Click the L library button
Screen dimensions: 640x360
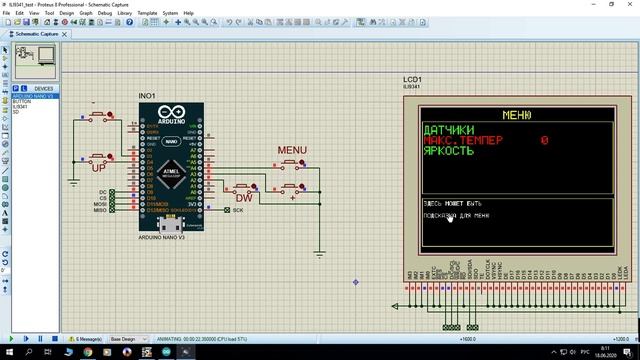24,89
